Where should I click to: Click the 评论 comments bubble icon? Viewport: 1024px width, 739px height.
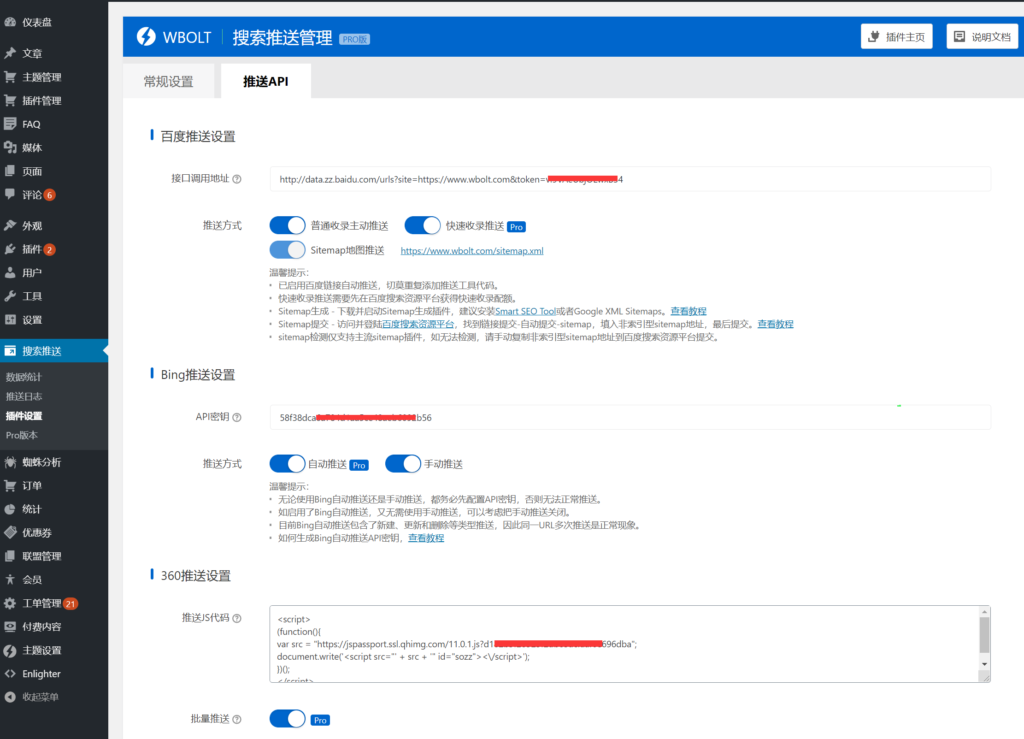10,195
